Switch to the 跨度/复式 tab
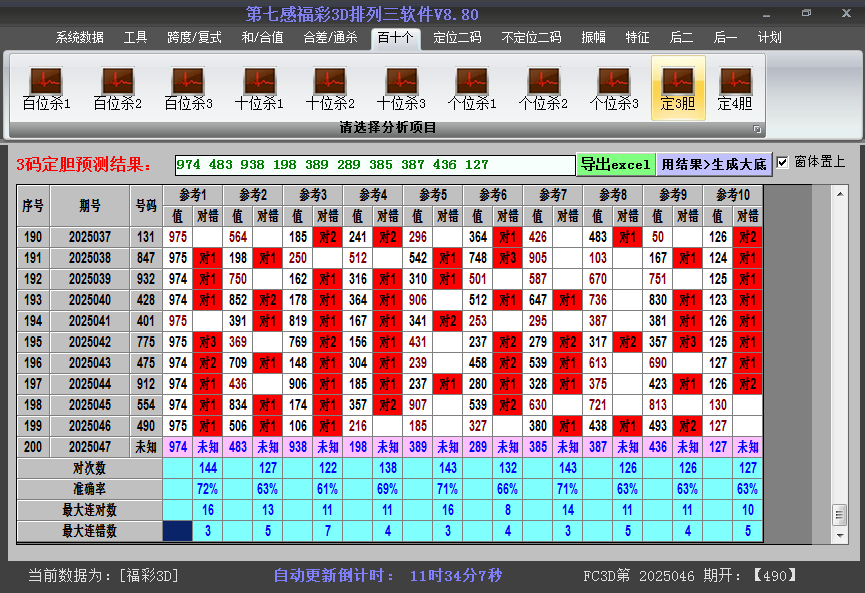 (194, 38)
